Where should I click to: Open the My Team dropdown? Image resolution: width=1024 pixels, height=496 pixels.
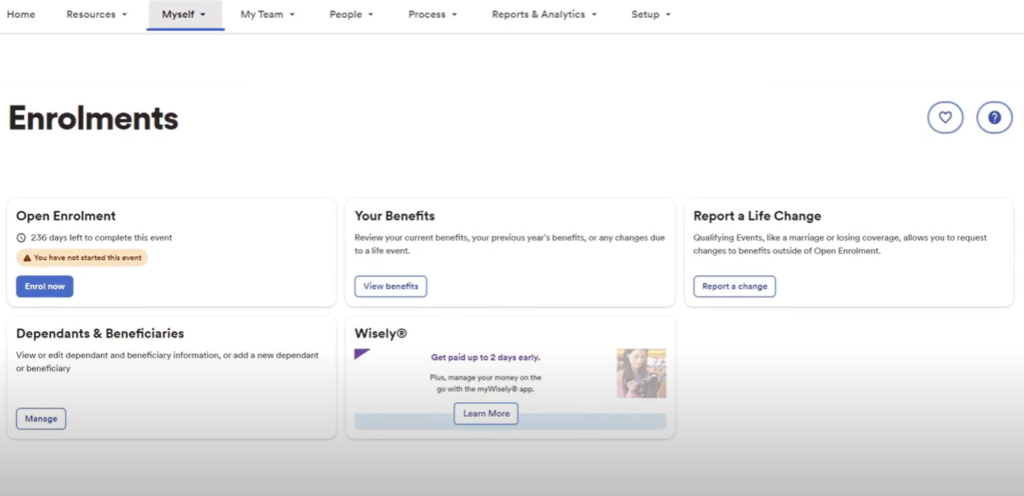pos(267,15)
